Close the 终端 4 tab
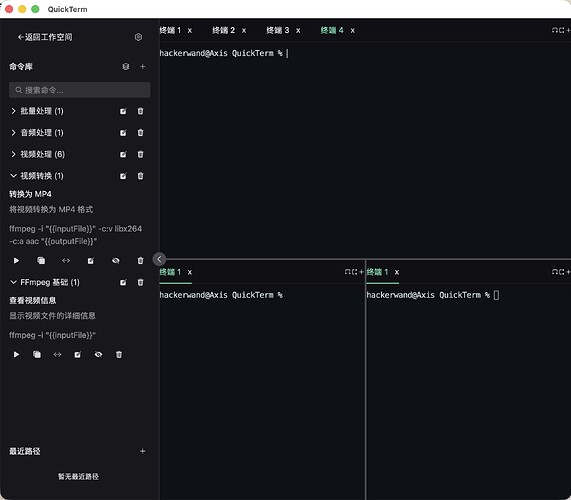The image size is (571, 500). (x=353, y=31)
